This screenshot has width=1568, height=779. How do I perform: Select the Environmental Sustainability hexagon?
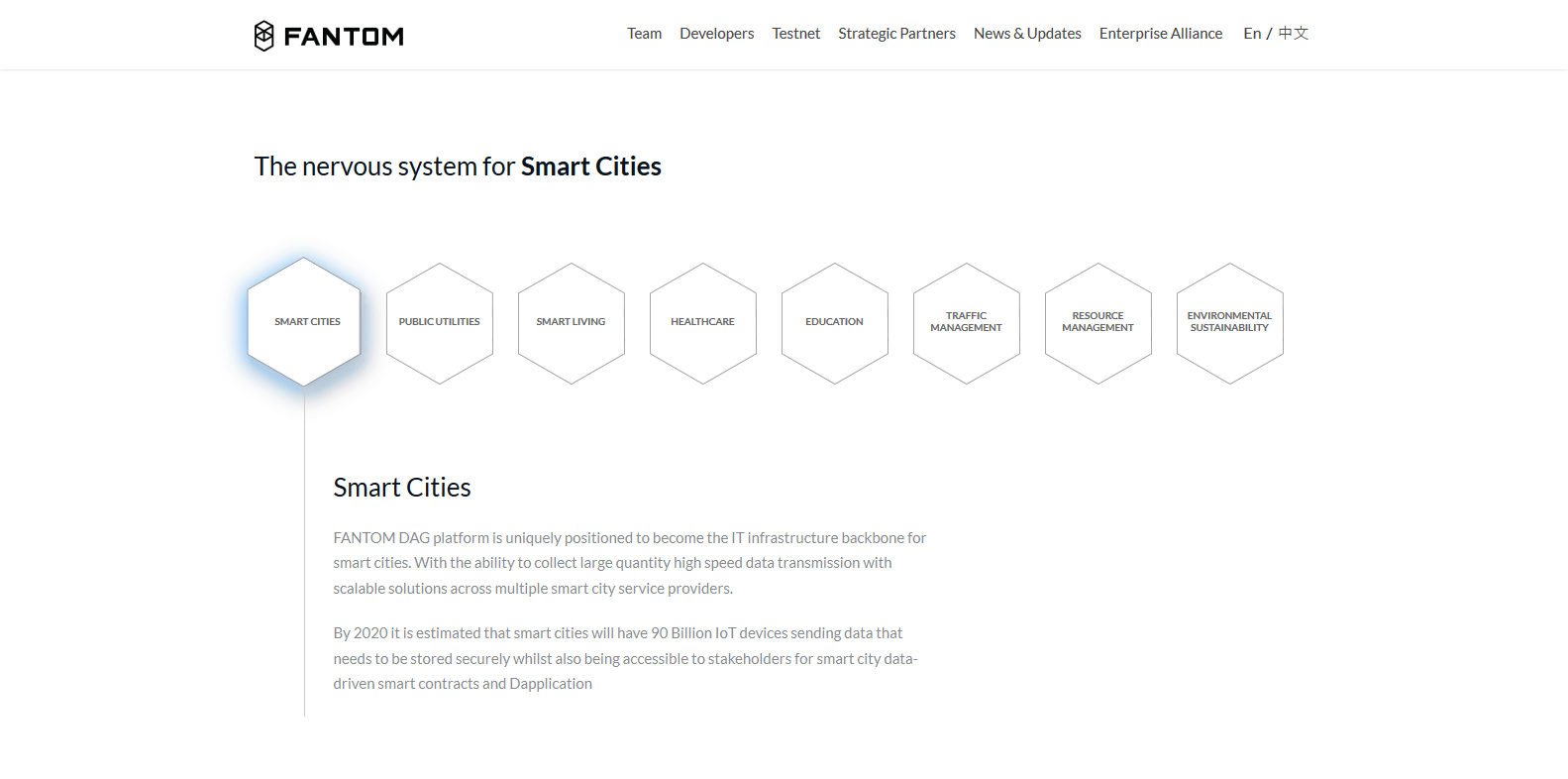[1230, 323]
